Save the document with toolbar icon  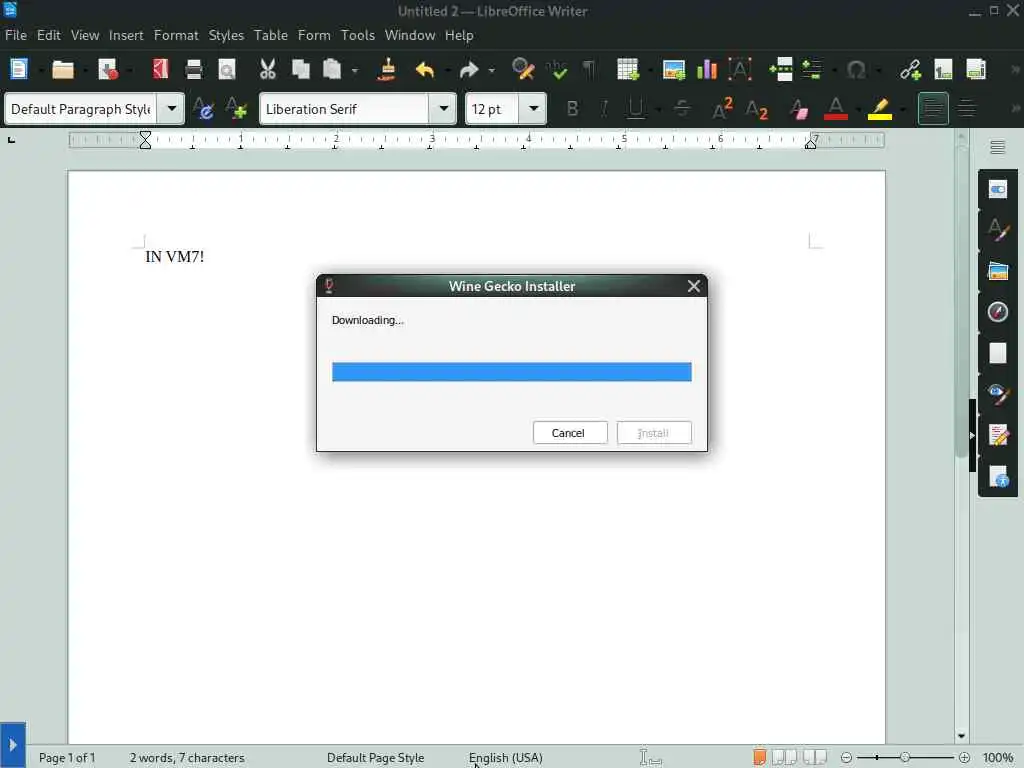[108, 69]
